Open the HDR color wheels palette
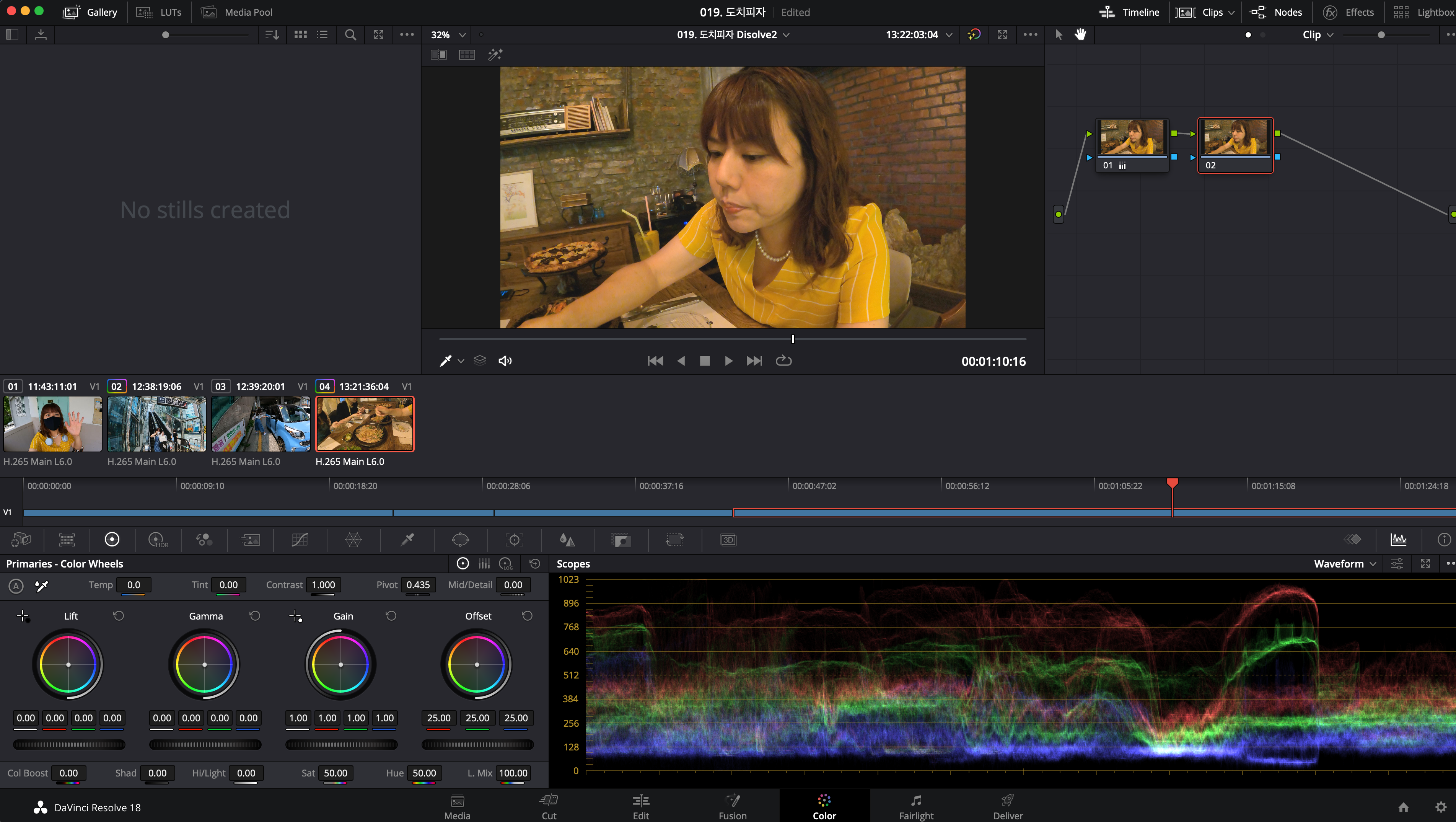Viewport: 1456px width, 822px height. 158,540
